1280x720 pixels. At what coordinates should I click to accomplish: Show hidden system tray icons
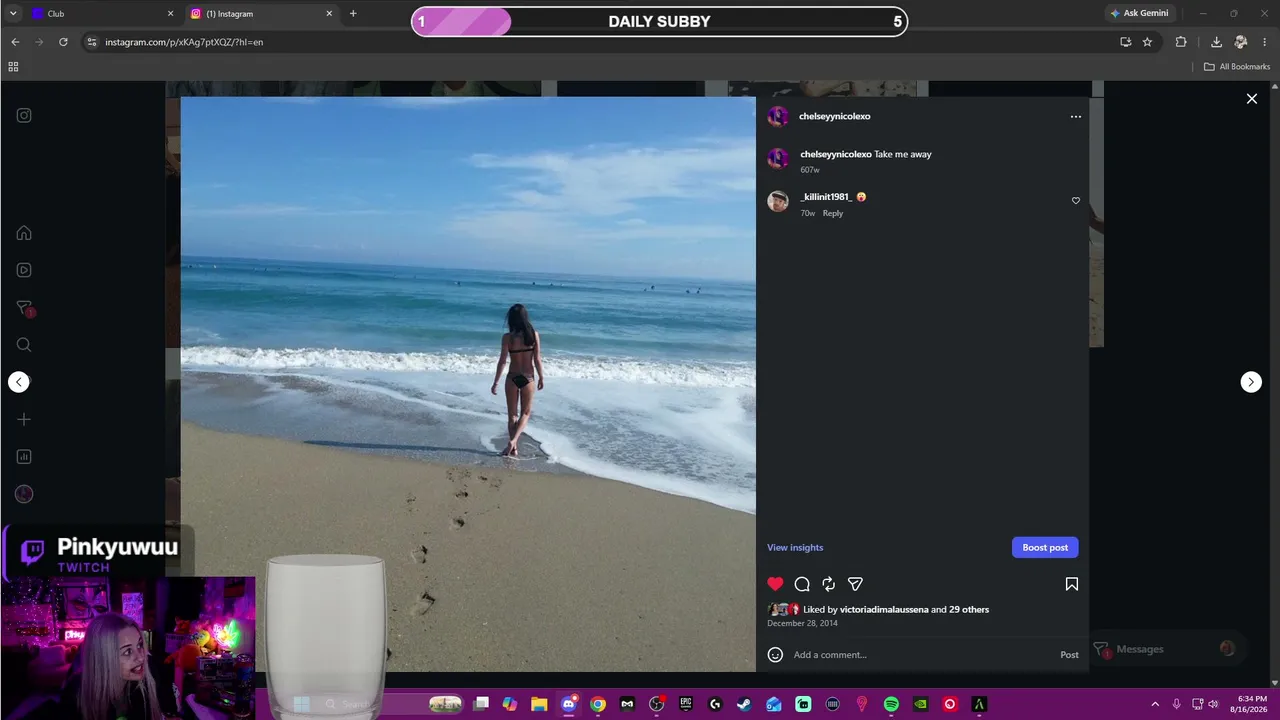click(1155, 704)
